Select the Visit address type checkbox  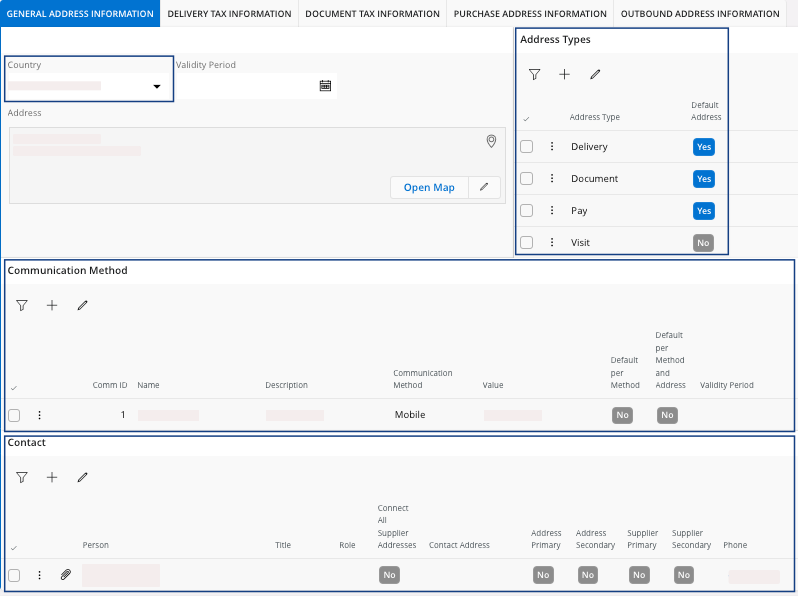pyautogui.click(x=526, y=243)
